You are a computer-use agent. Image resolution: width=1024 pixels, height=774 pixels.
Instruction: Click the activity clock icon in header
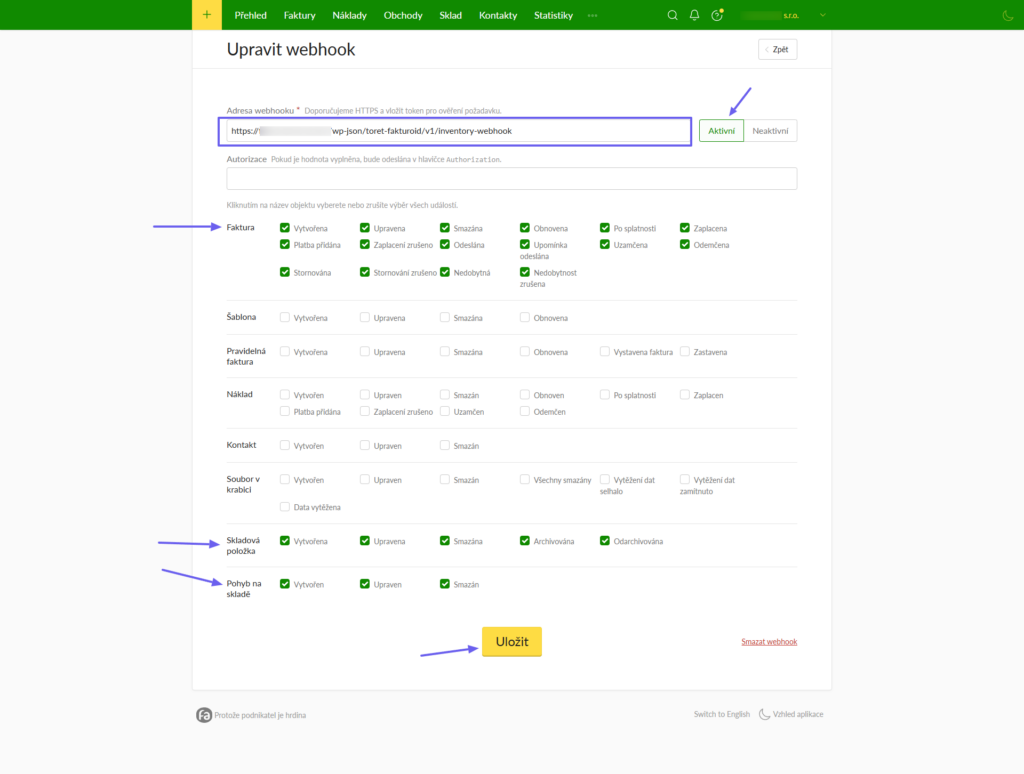(x=717, y=15)
